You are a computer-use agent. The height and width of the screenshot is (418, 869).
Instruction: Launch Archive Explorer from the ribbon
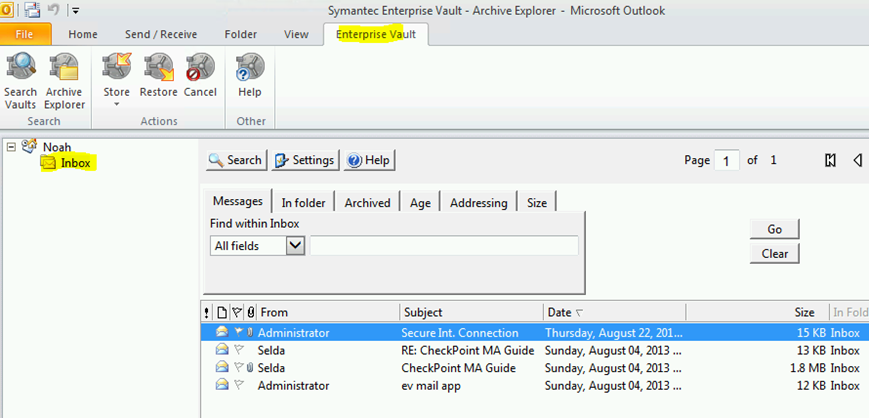tap(64, 82)
